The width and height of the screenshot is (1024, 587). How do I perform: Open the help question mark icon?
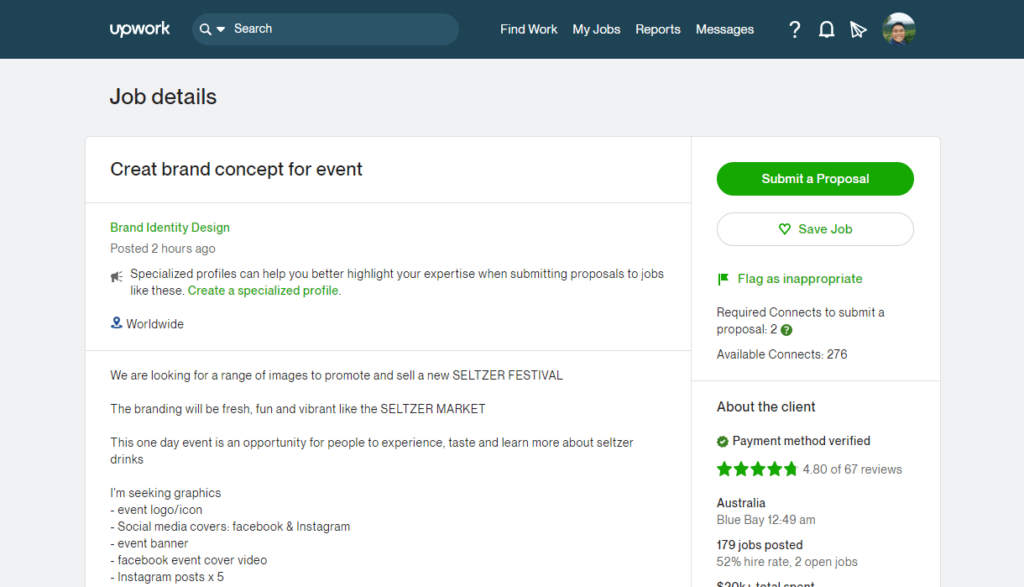(x=794, y=29)
